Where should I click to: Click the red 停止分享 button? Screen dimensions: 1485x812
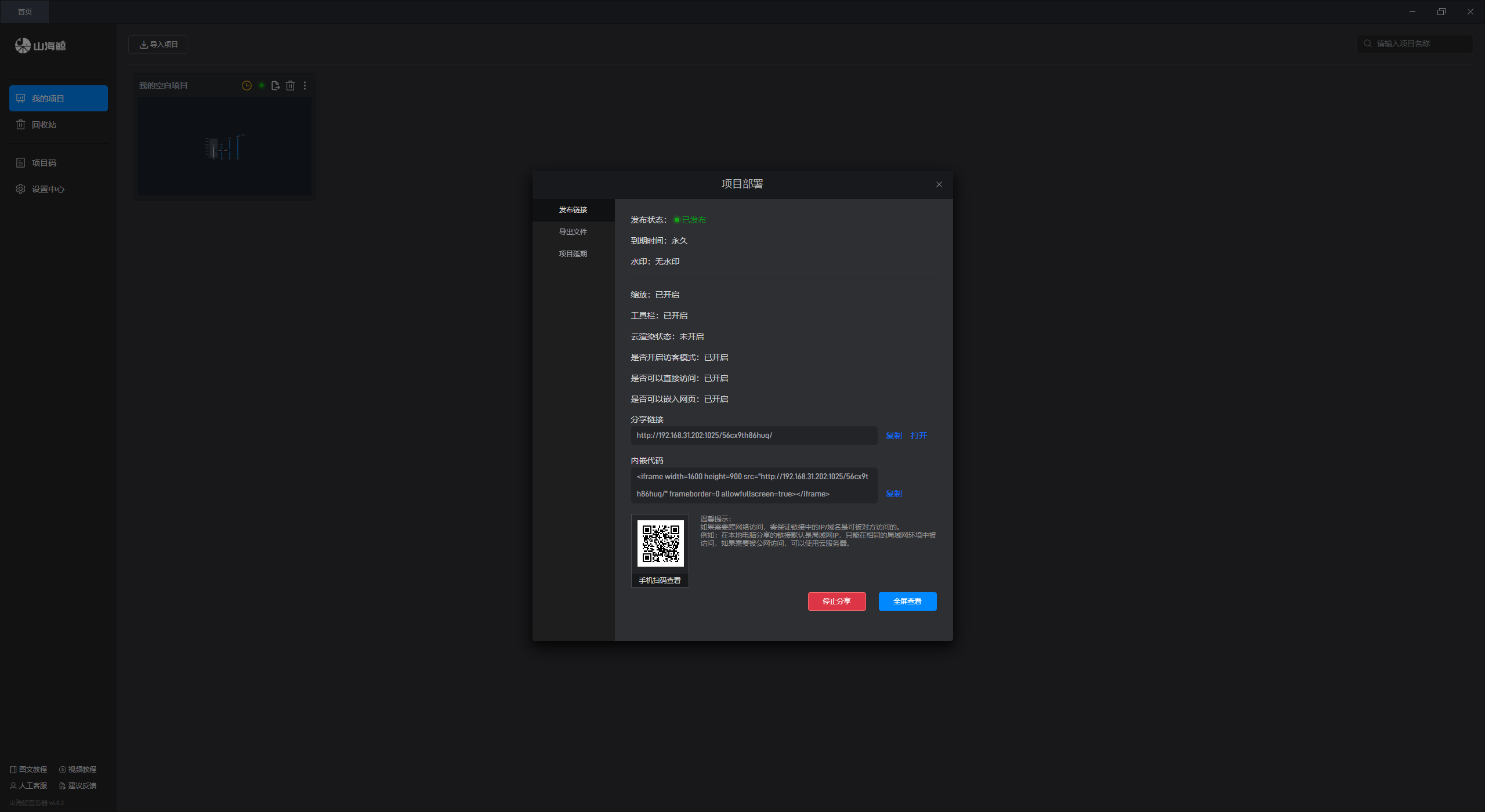coord(836,601)
